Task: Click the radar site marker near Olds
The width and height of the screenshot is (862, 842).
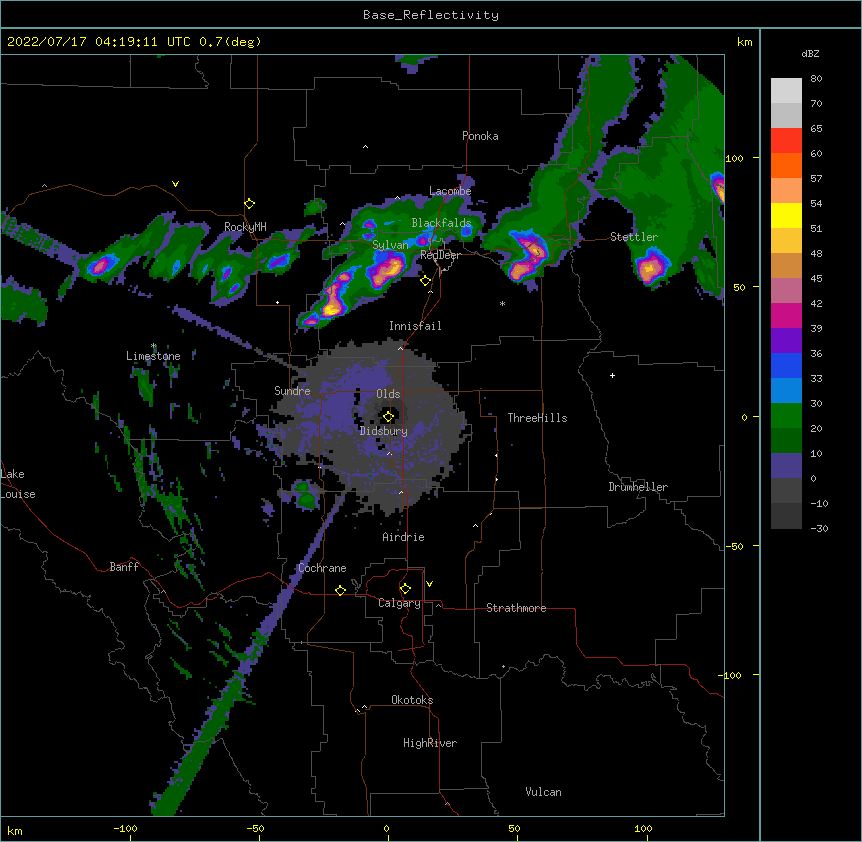Action: [x=388, y=416]
